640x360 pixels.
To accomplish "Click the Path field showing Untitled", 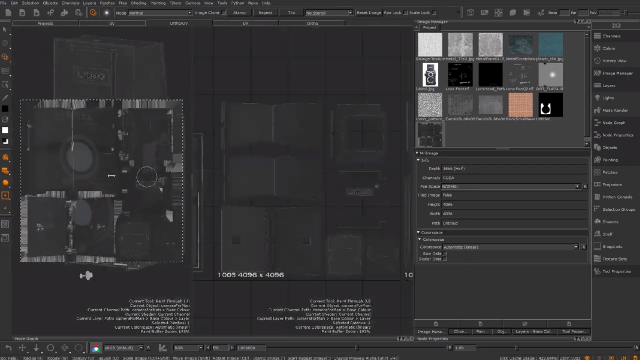I will pos(515,223).
